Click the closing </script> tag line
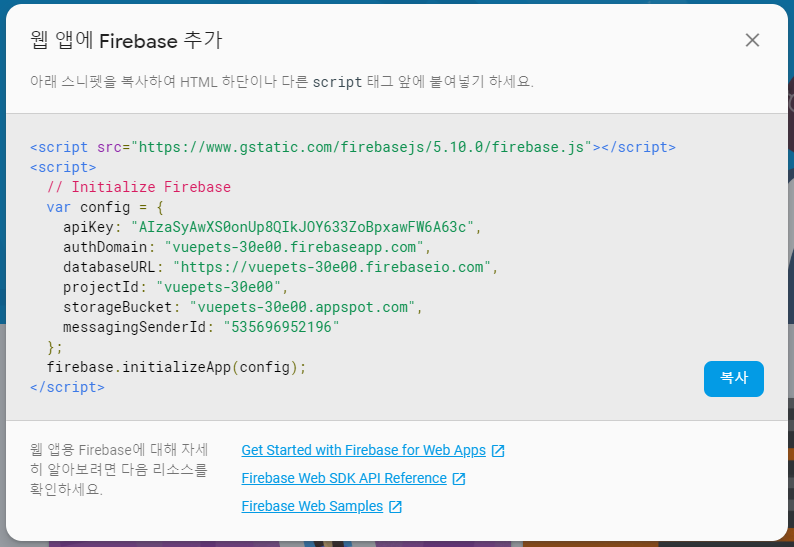This screenshot has height=547, width=794. pyautogui.click(x=67, y=387)
